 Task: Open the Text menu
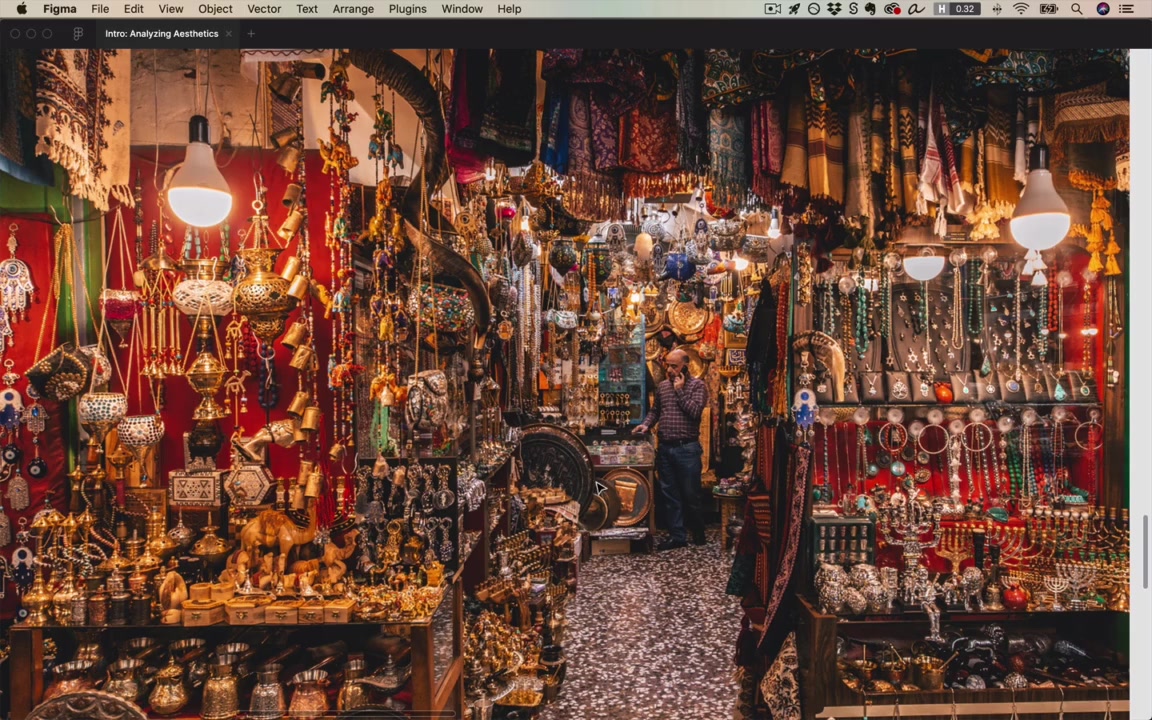(x=306, y=9)
